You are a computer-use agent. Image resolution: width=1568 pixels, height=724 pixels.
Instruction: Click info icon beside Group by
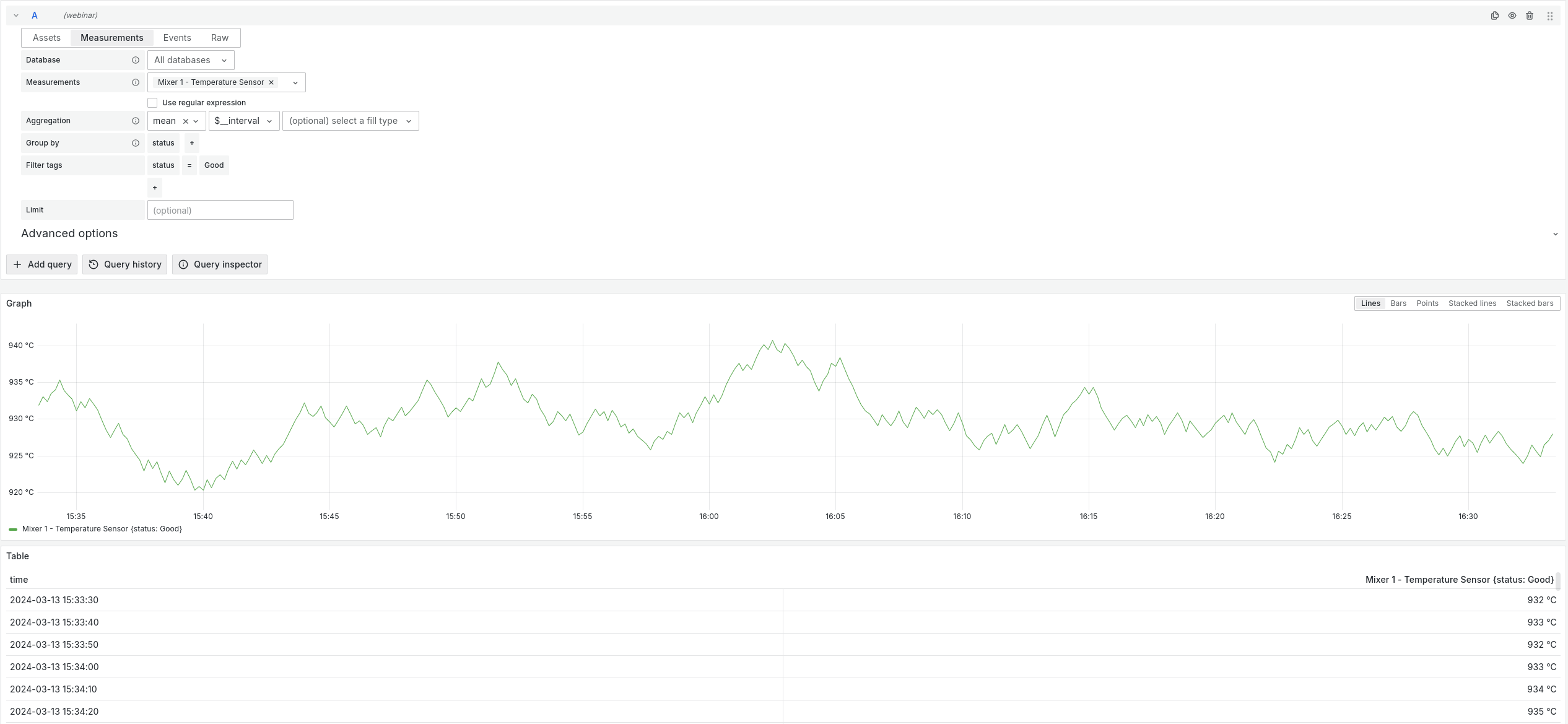(x=136, y=143)
